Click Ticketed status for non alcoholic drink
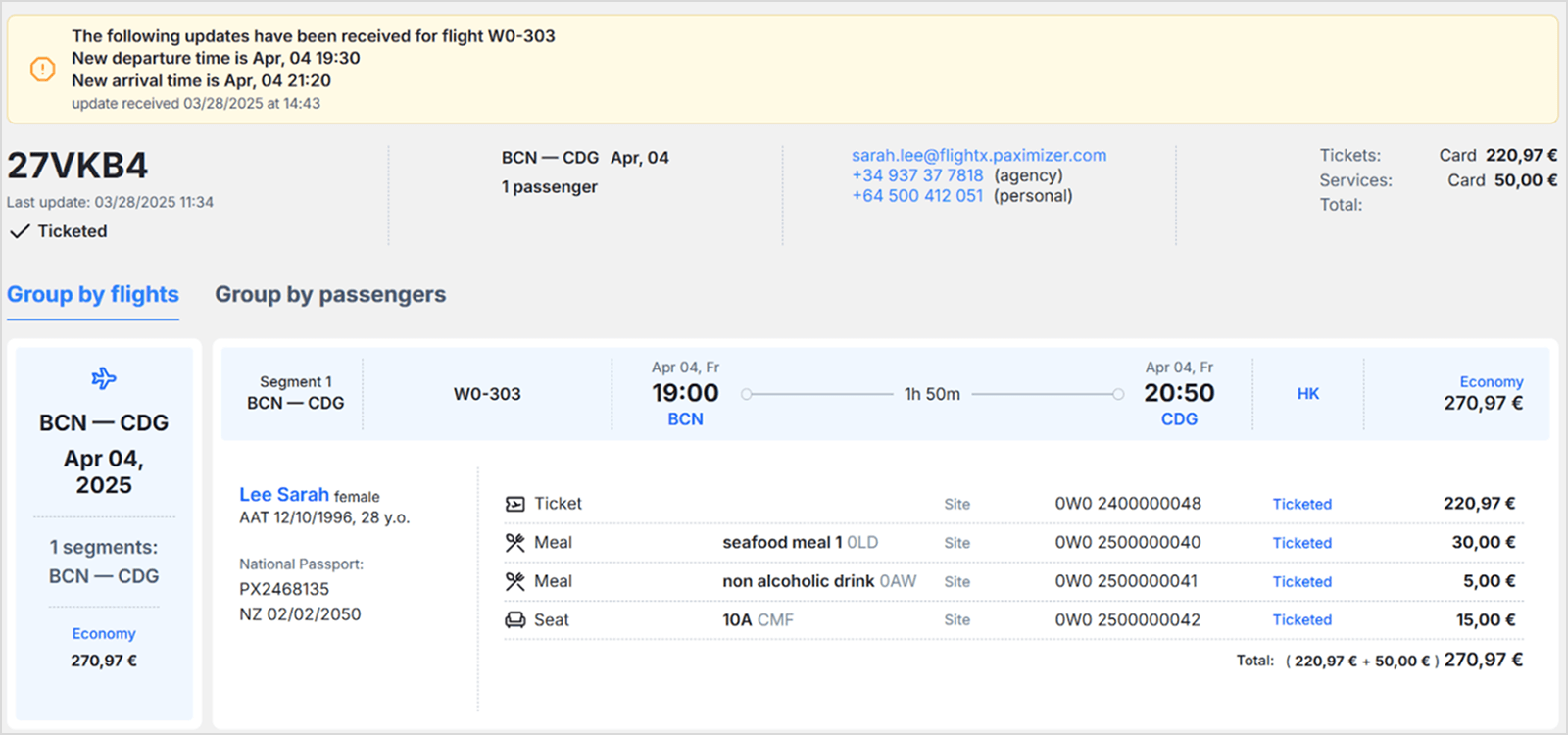The height and width of the screenshot is (735, 1568). (x=1302, y=581)
